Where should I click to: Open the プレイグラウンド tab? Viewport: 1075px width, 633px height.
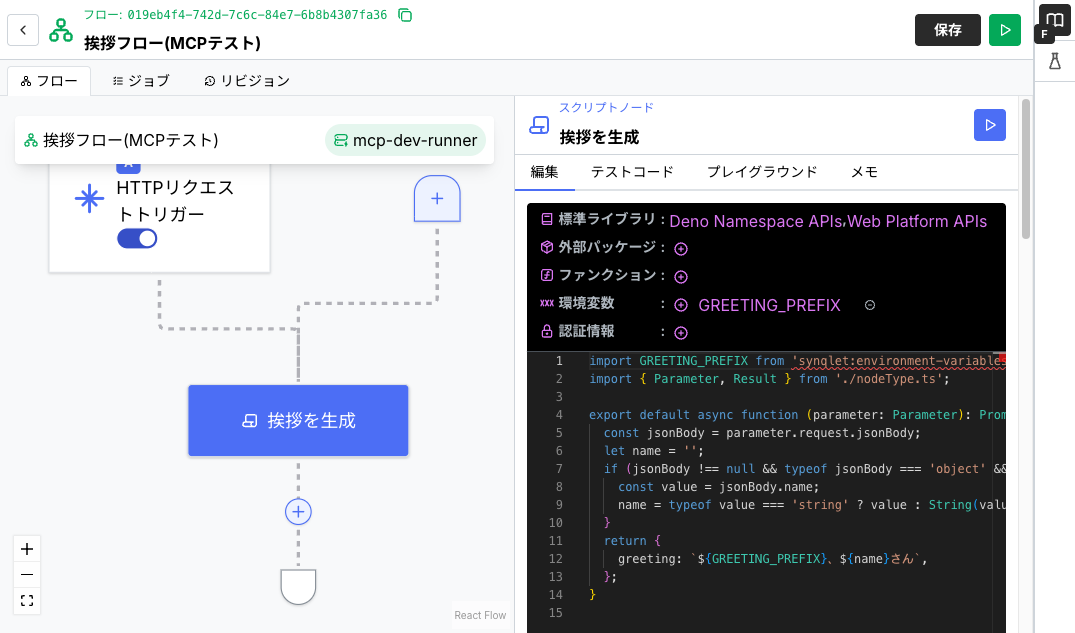pos(762,171)
